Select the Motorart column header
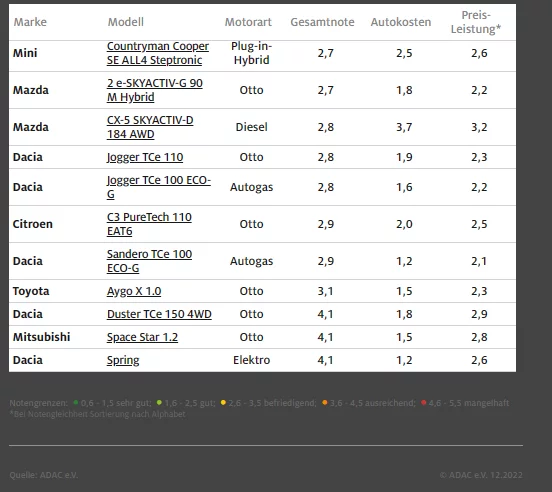Screen dimensions: 552x492 (248, 22)
